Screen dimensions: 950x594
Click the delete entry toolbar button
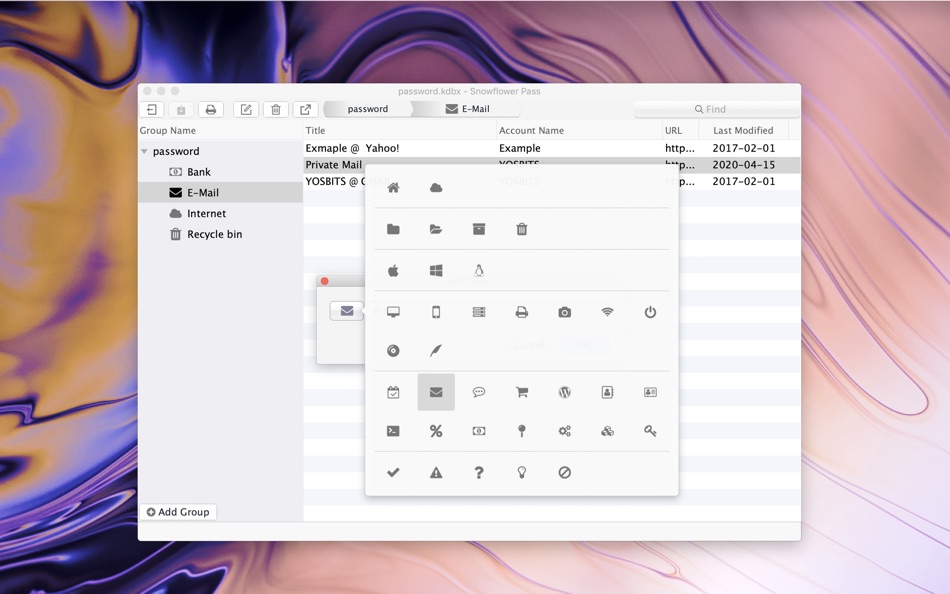coord(276,109)
